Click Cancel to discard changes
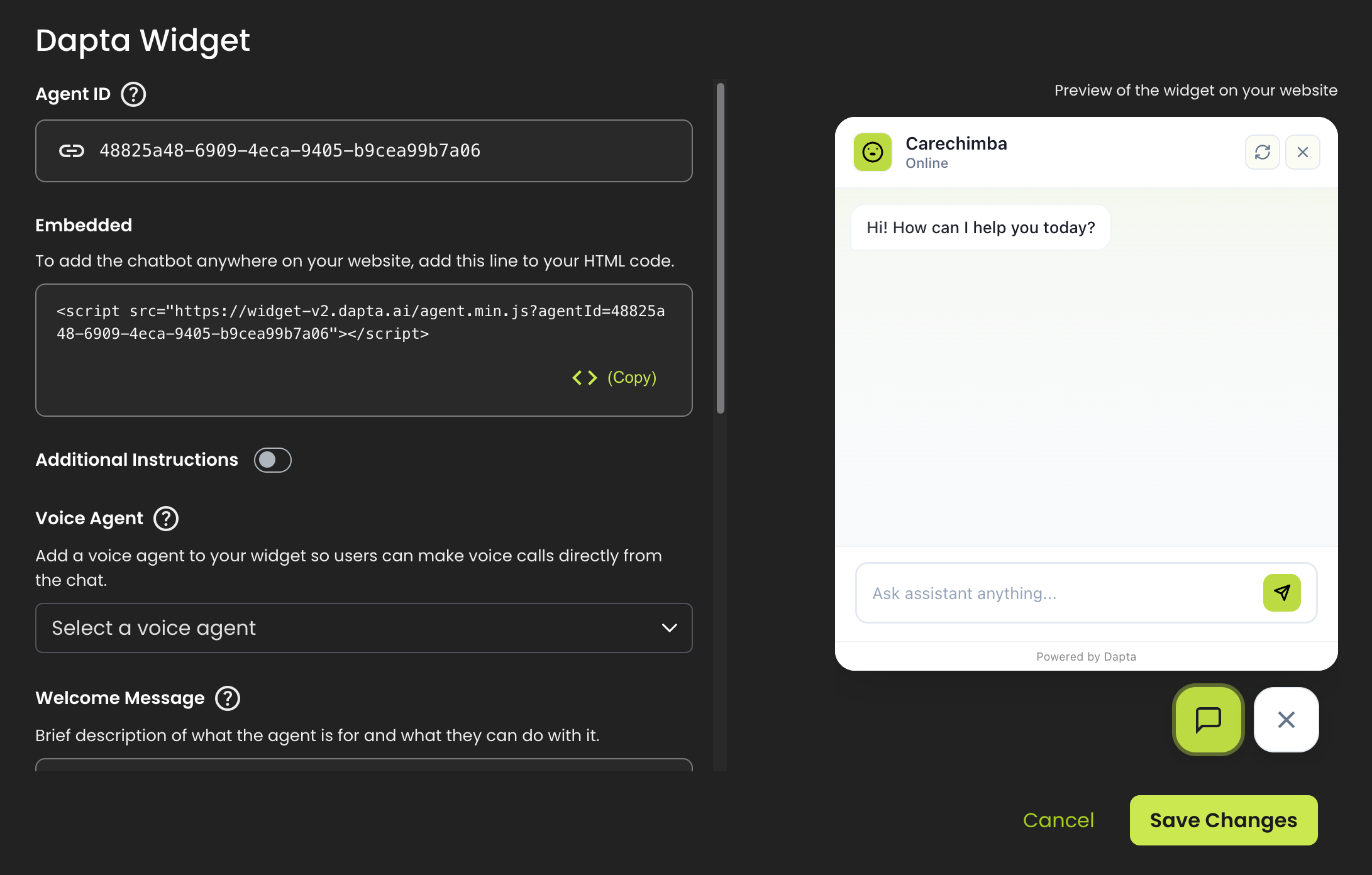The width and height of the screenshot is (1372, 875). (1058, 820)
